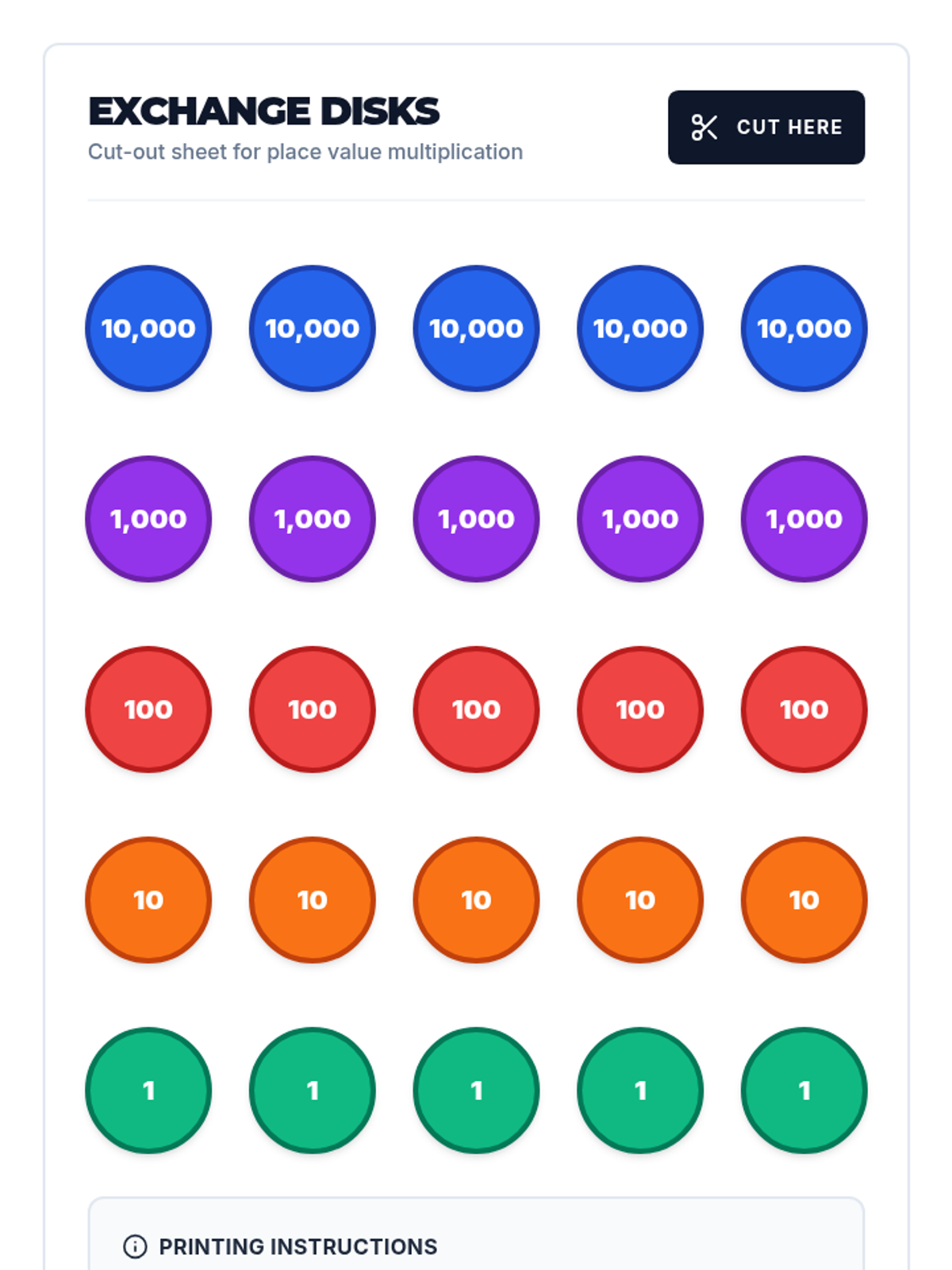Click the second orange 10 disk
The width and height of the screenshot is (952, 1270).
(313, 900)
